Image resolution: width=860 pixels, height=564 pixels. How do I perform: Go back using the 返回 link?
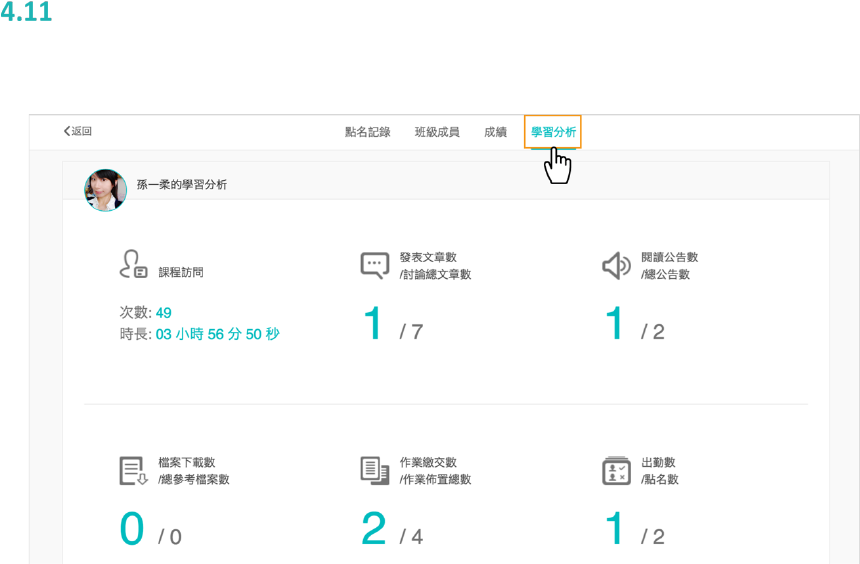point(82,132)
